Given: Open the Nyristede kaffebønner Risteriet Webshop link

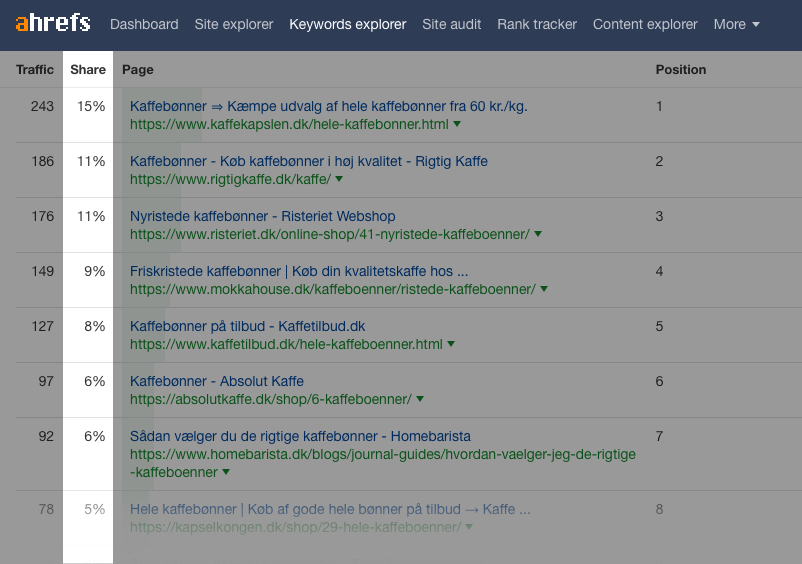Looking at the screenshot, I should (262, 216).
